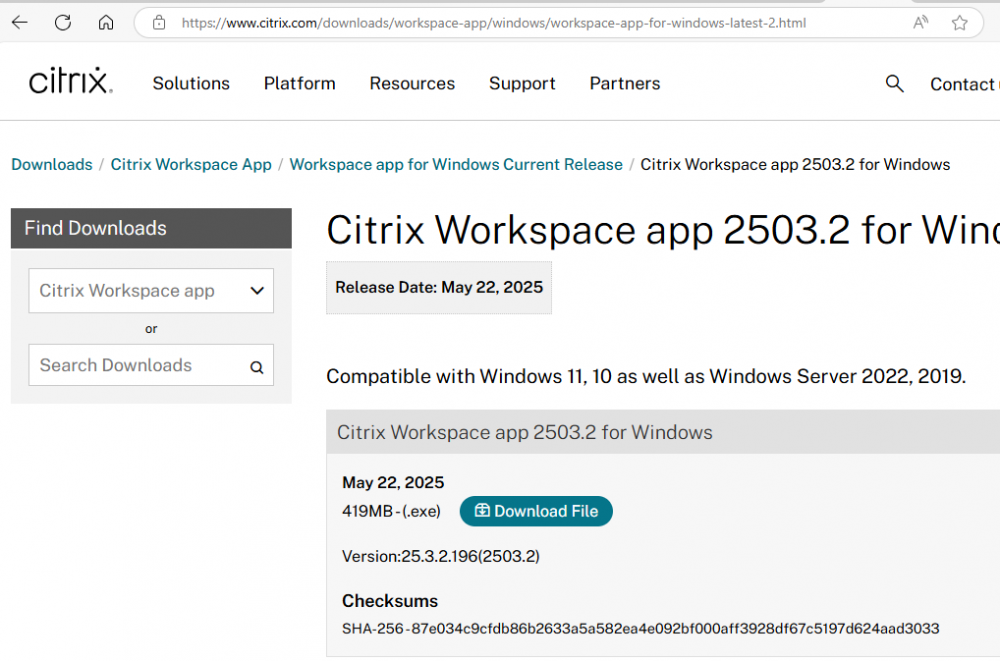This screenshot has width=1000, height=661.
Task: View site info via the lock icon
Action: (159, 23)
